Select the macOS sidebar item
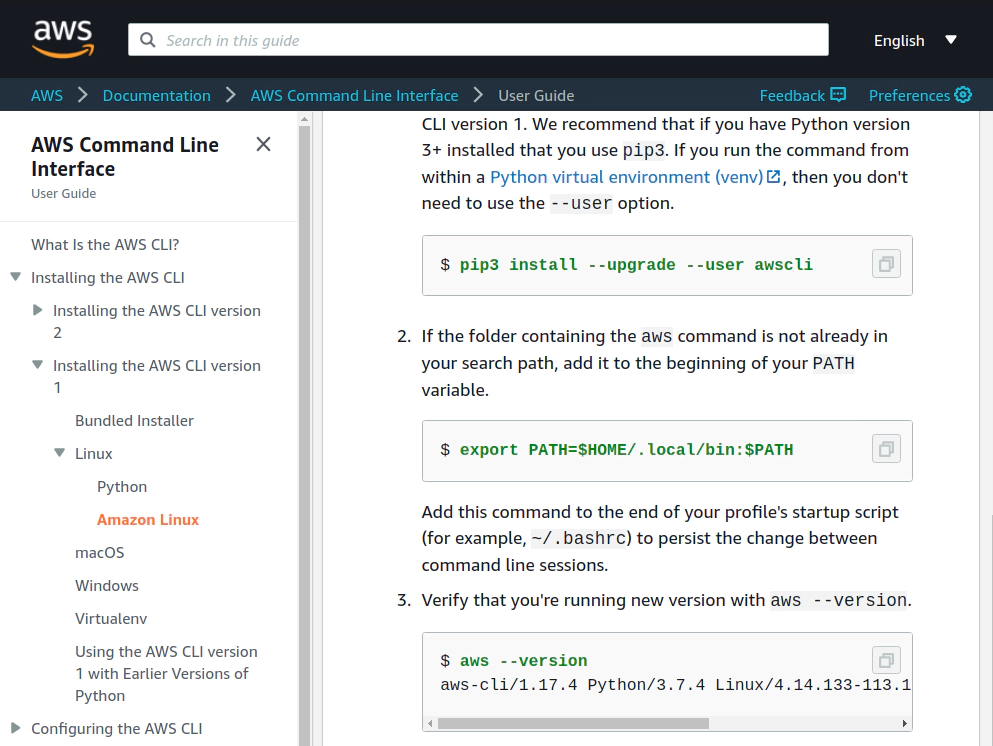The image size is (993, 746). click(99, 552)
